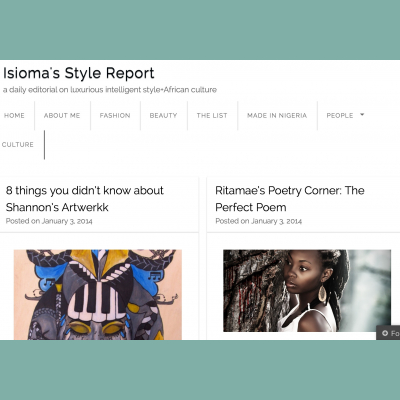Screen dimensions: 400x400
Task: Click the Follow plus icon
Action: click(385, 333)
